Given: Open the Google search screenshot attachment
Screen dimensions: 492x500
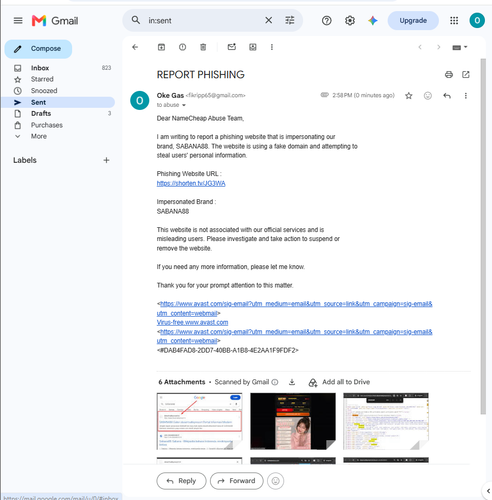Looking at the screenshot, I should pyautogui.click(x=199, y=421).
